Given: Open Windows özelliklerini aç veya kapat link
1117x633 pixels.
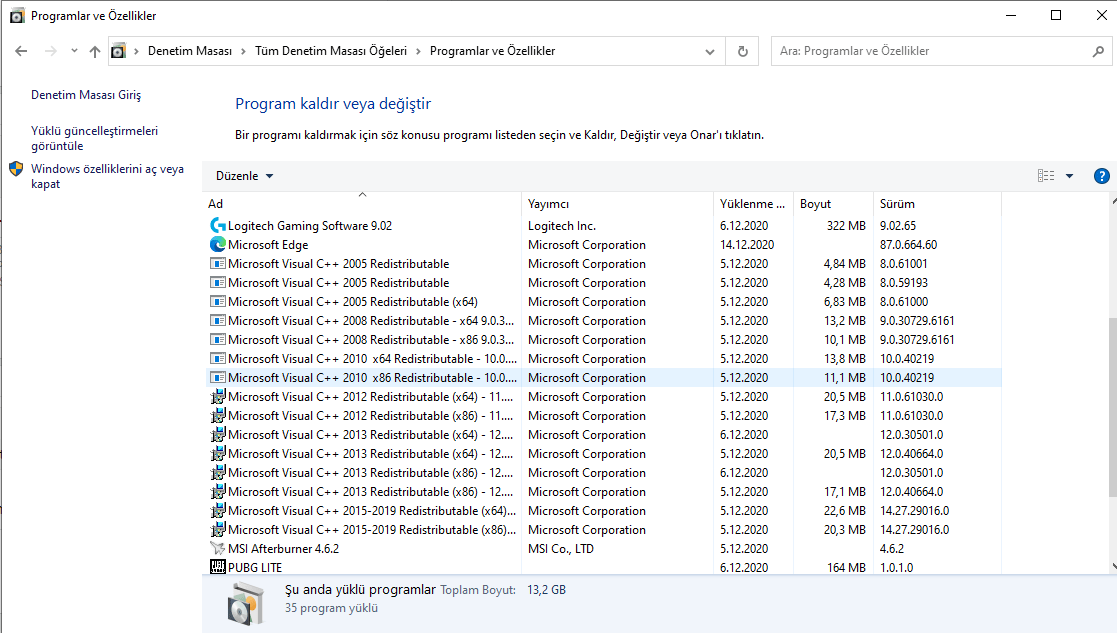Looking at the screenshot, I should pyautogui.click(x=108, y=176).
